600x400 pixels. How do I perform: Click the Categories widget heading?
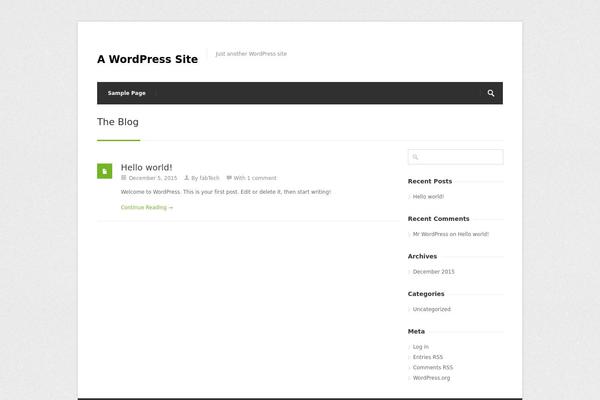pos(426,294)
